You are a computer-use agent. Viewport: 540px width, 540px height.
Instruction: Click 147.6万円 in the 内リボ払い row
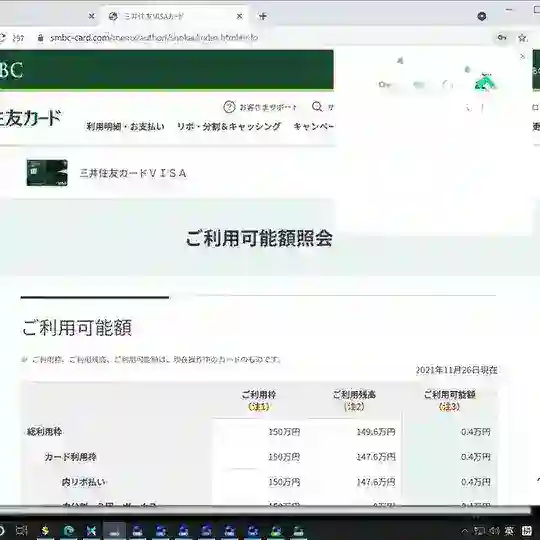[x=376, y=482]
